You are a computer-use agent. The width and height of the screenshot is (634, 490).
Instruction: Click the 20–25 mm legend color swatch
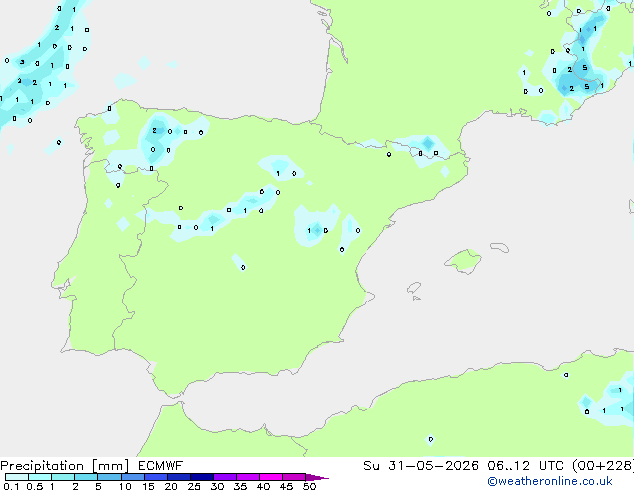[178, 477]
